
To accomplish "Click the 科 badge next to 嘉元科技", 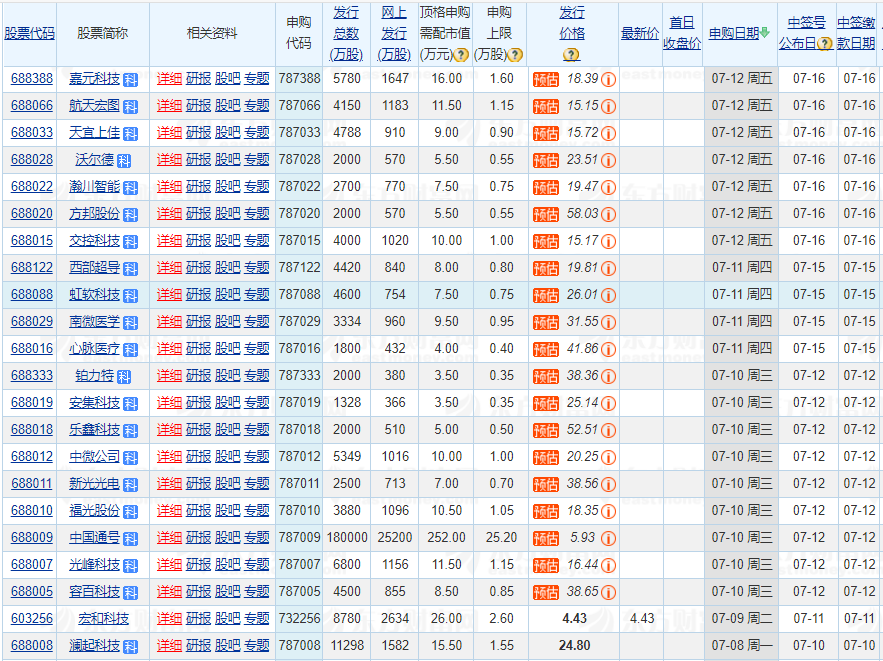I will pos(130,79).
